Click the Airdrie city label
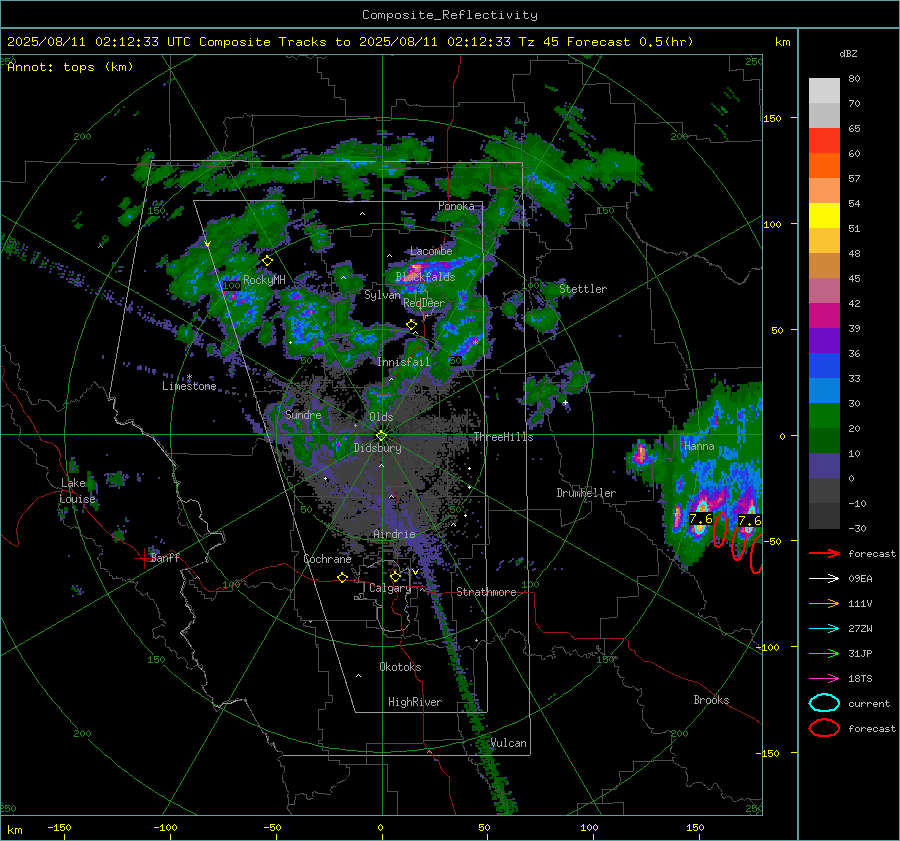The width and height of the screenshot is (900, 841). point(394,534)
